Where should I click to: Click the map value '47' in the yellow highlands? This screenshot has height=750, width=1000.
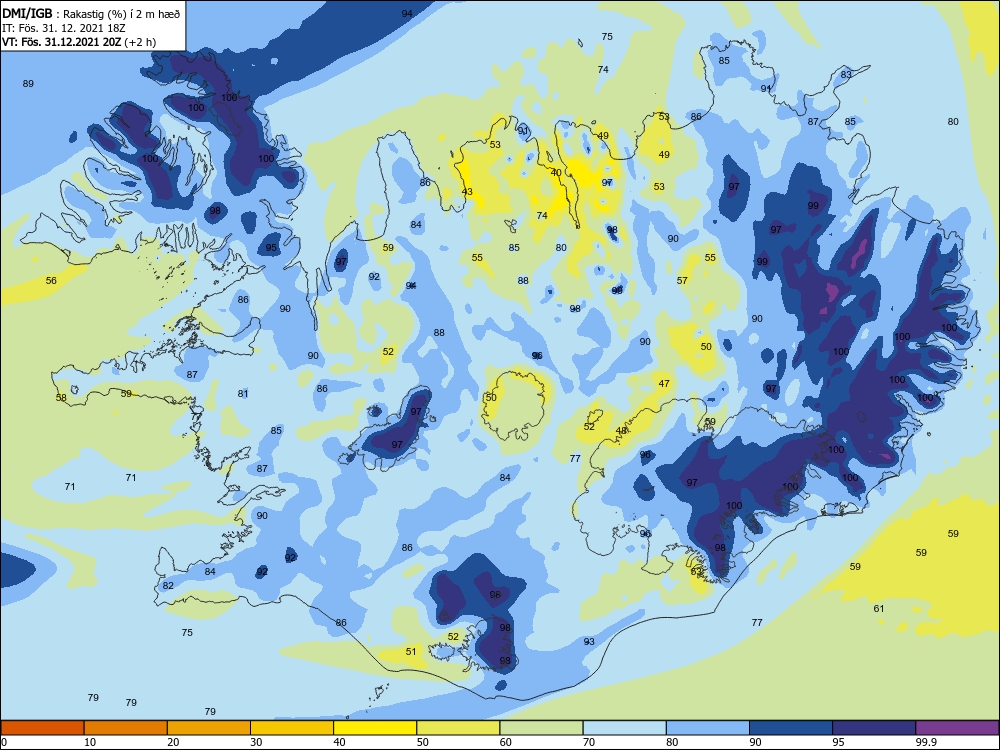[x=665, y=383]
